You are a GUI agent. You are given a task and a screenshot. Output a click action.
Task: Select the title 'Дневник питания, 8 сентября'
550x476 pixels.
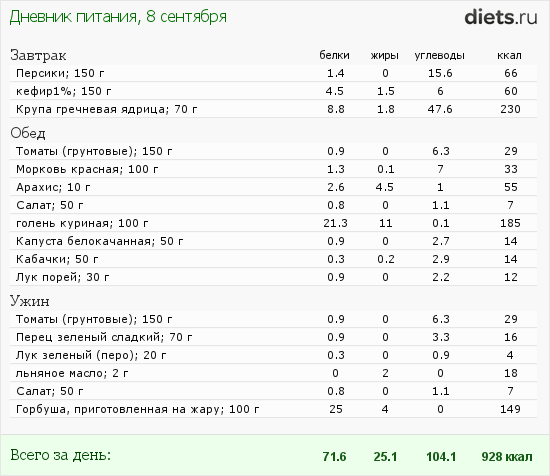tap(118, 17)
